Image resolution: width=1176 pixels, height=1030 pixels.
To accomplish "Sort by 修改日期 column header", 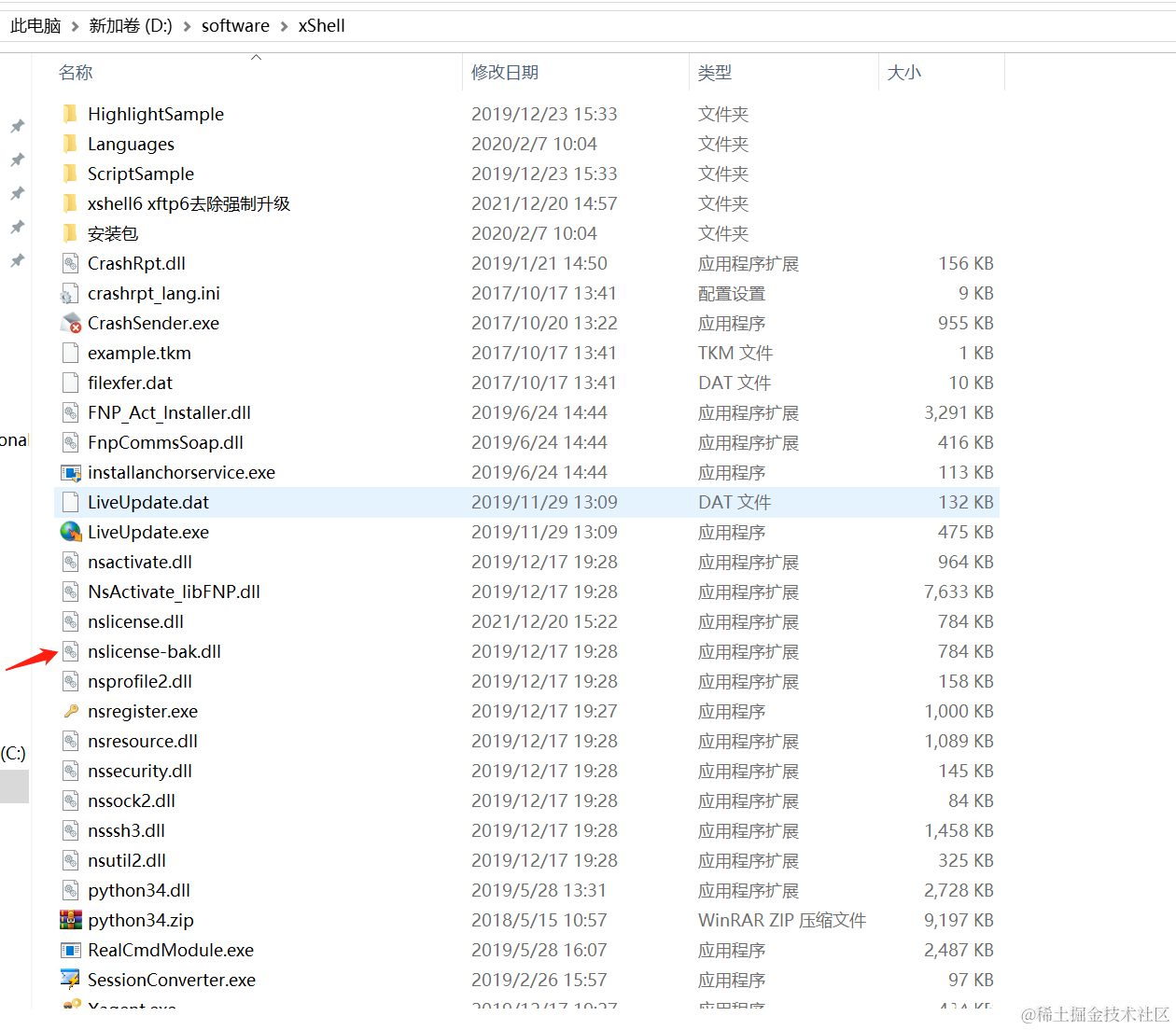I will pyautogui.click(x=505, y=72).
